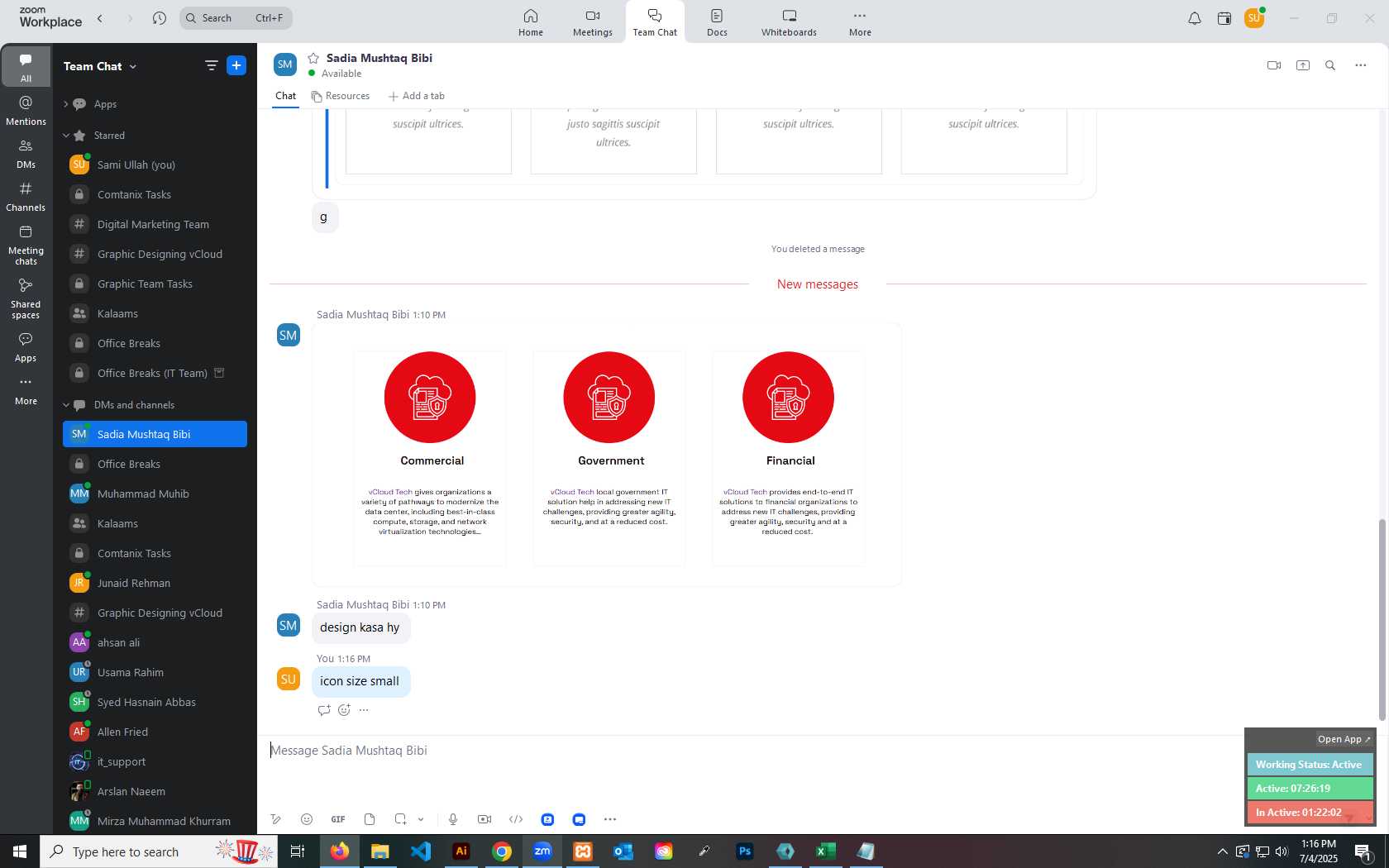The image size is (1389, 868).
Task: Open GIF picker in composer
Action: tap(338, 819)
